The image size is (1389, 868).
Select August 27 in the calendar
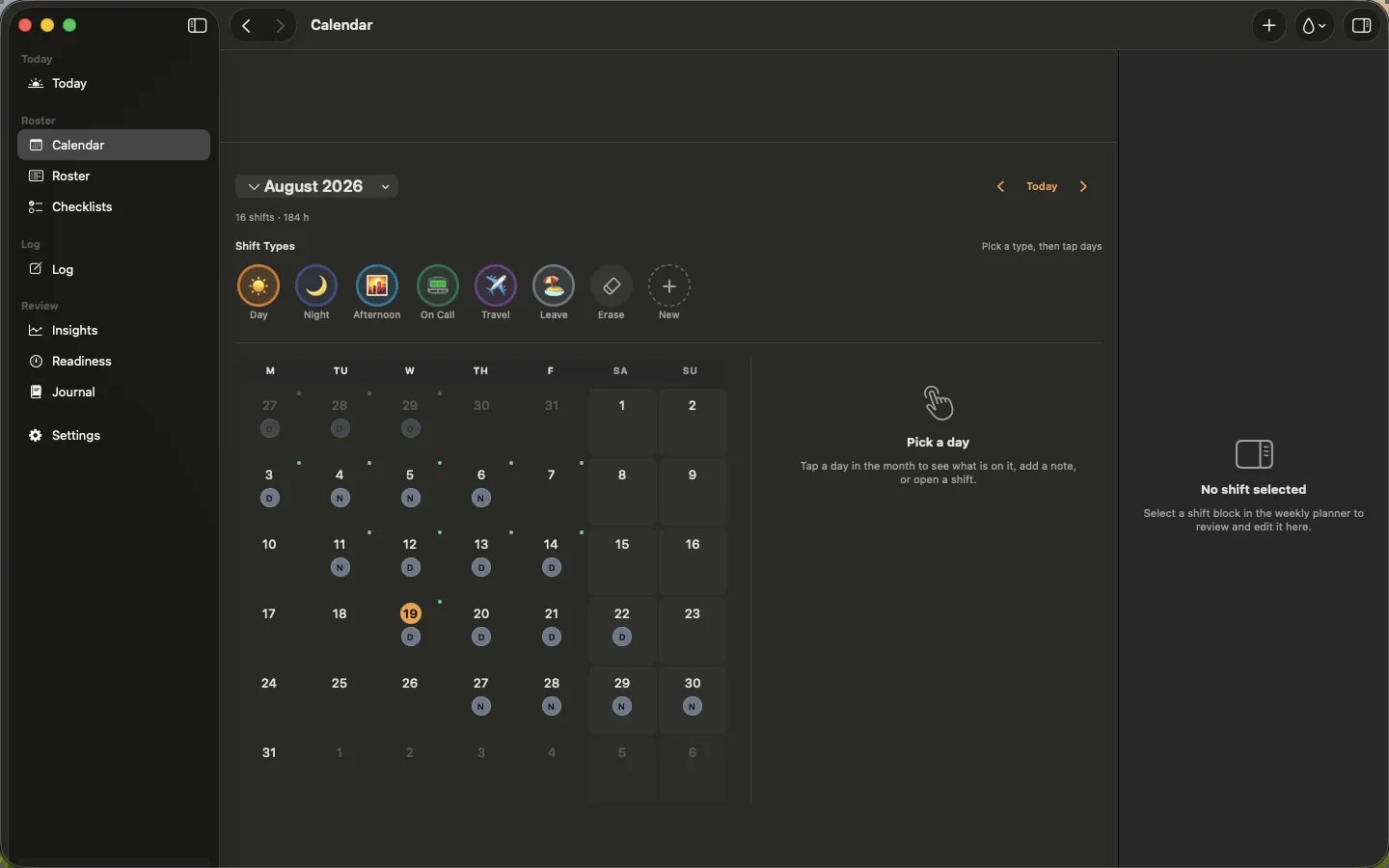482,700
